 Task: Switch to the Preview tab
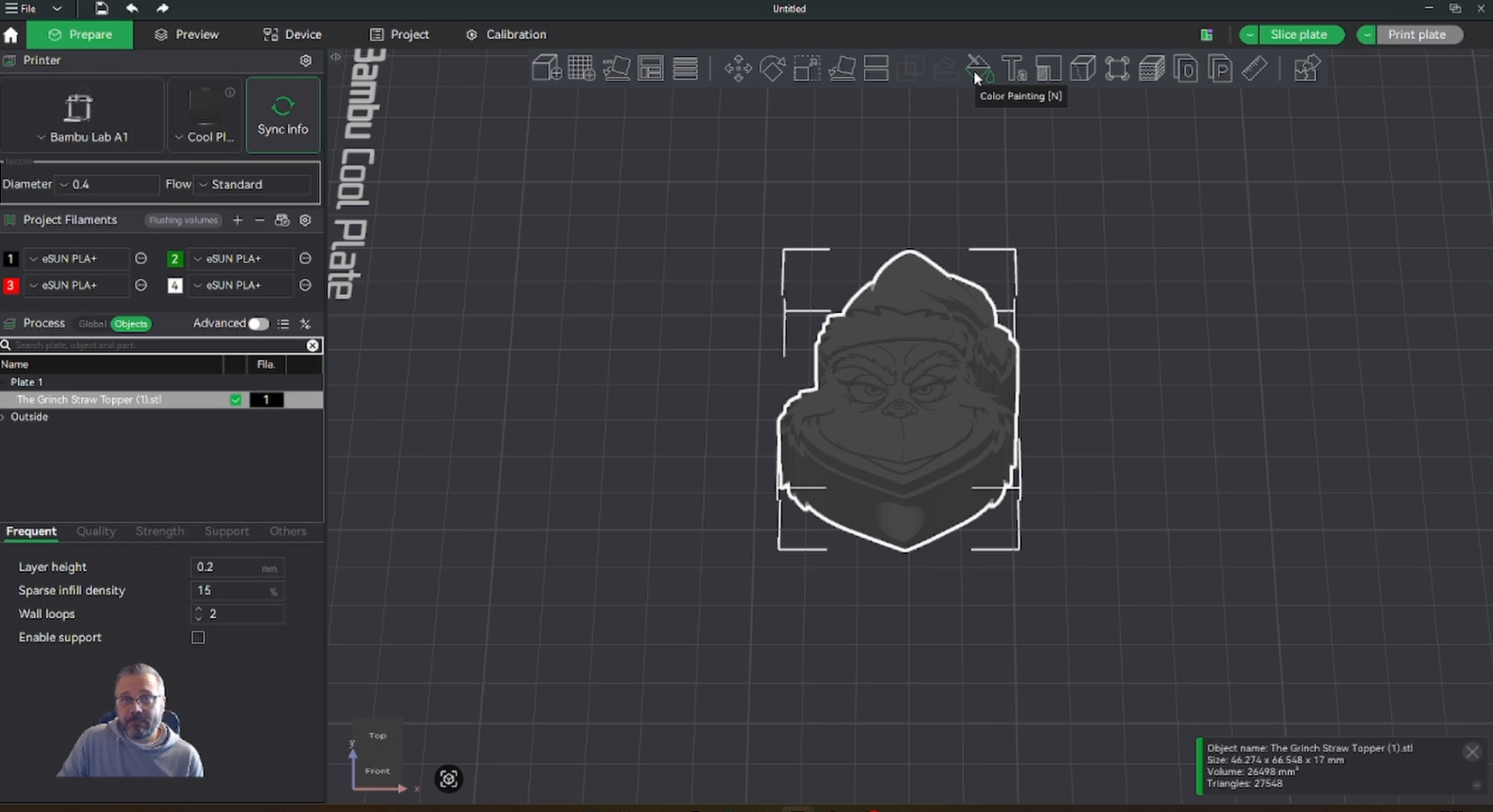click(x=187, y=34)
